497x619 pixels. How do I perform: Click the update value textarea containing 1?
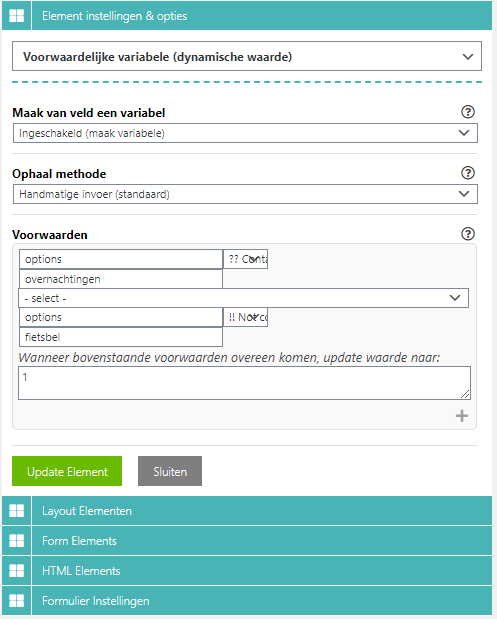click(x=244, y=383)
